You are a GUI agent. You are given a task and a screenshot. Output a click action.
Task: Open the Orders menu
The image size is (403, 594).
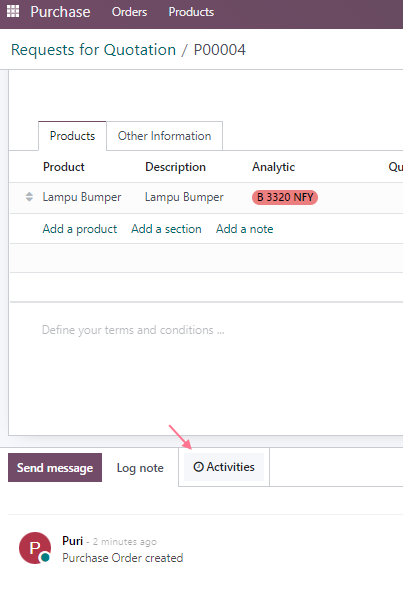coord(130,12)
